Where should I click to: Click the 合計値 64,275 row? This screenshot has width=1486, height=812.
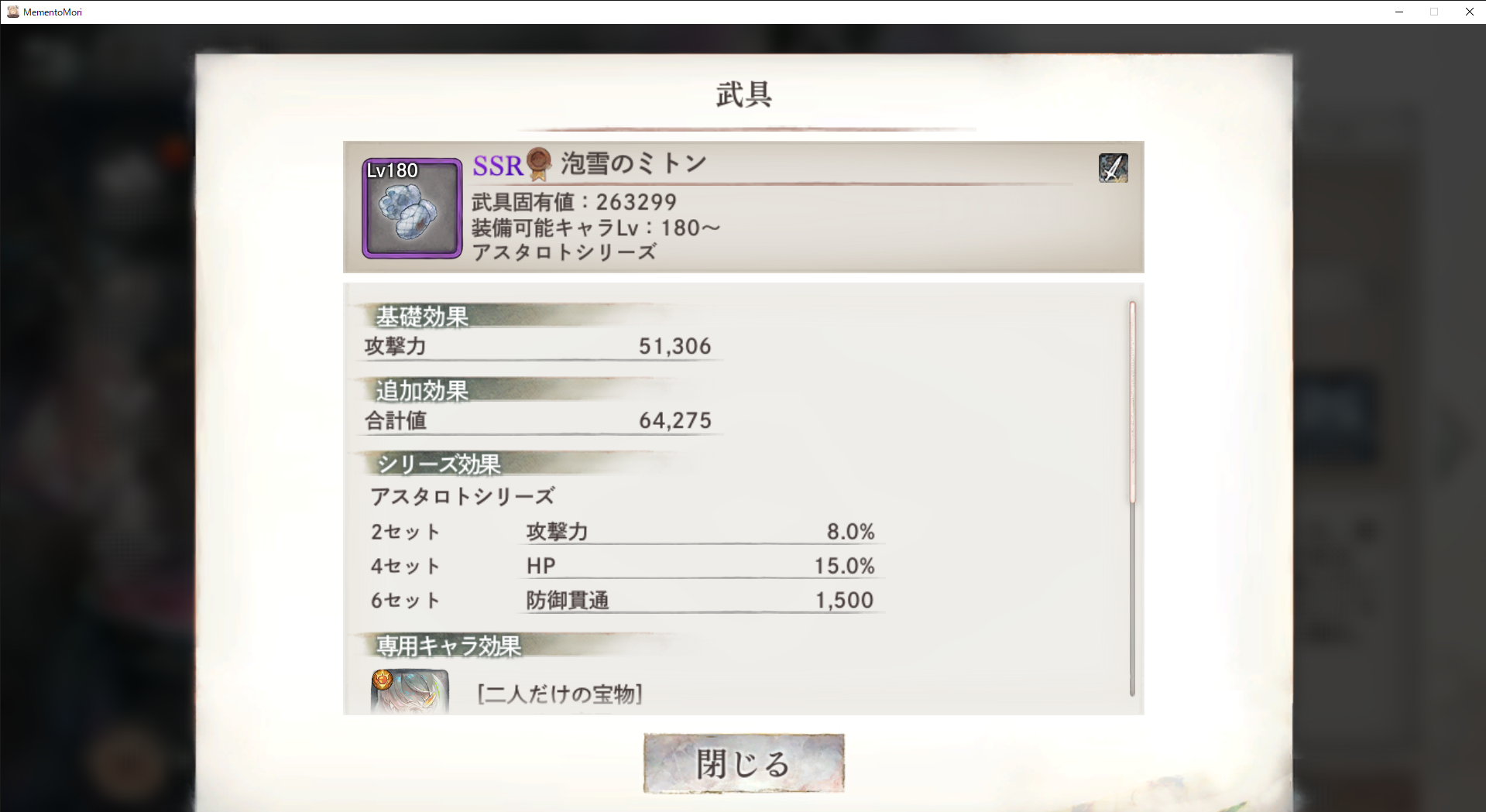coord(538,420)
